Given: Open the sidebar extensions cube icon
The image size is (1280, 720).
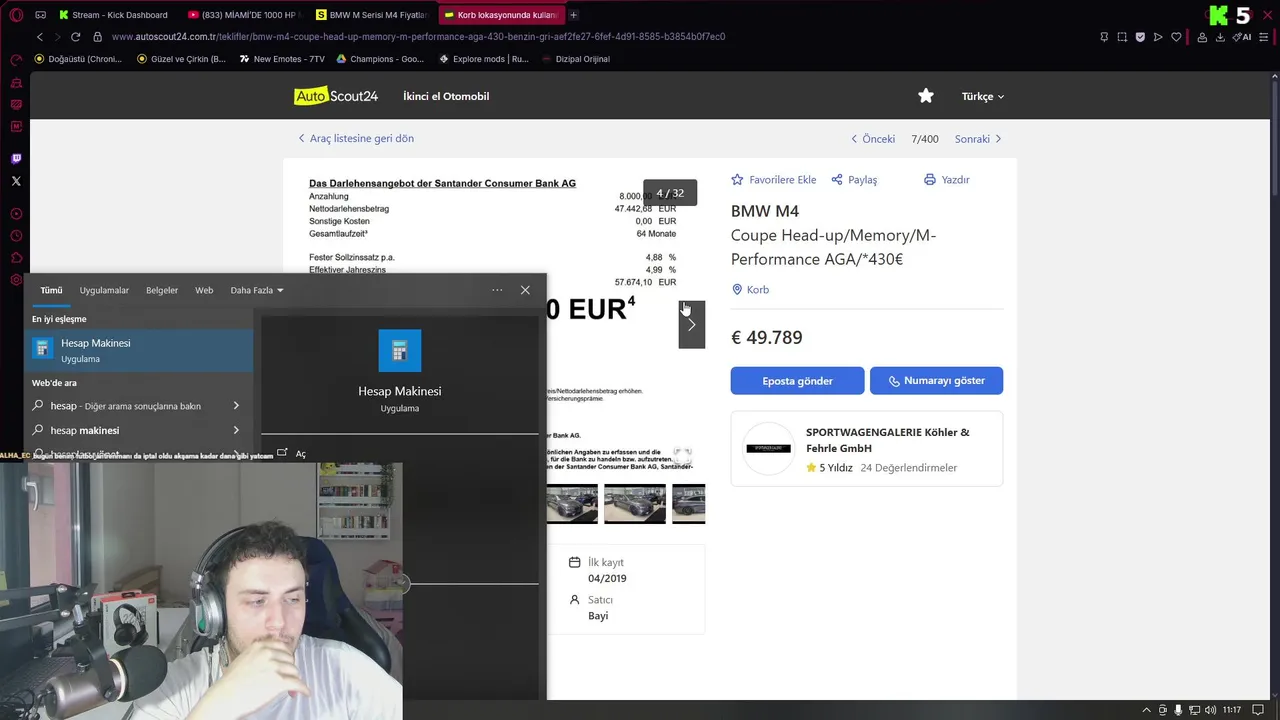Looking at the screenshot, I should coord(16,259).
